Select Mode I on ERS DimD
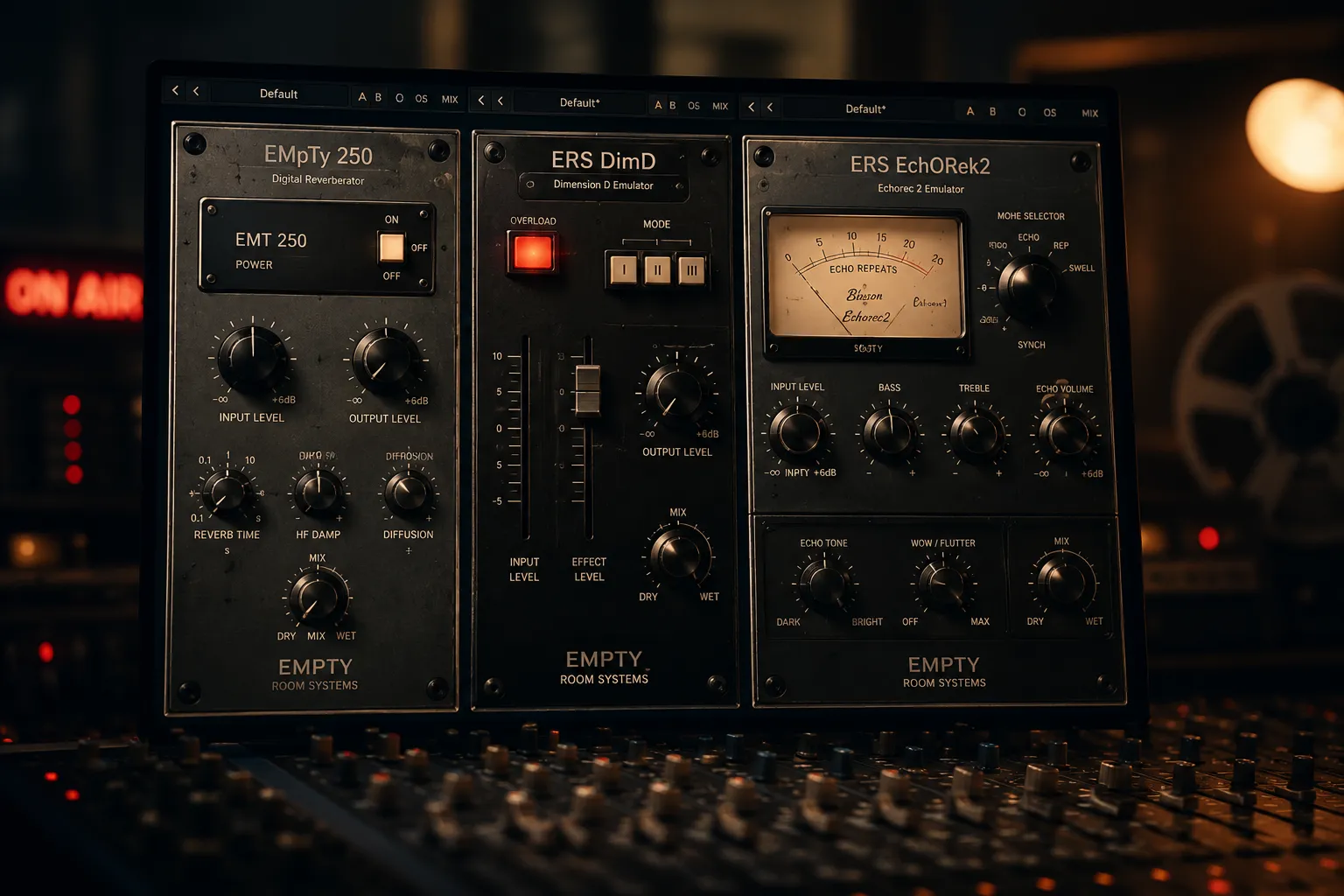 click(624, 269)
